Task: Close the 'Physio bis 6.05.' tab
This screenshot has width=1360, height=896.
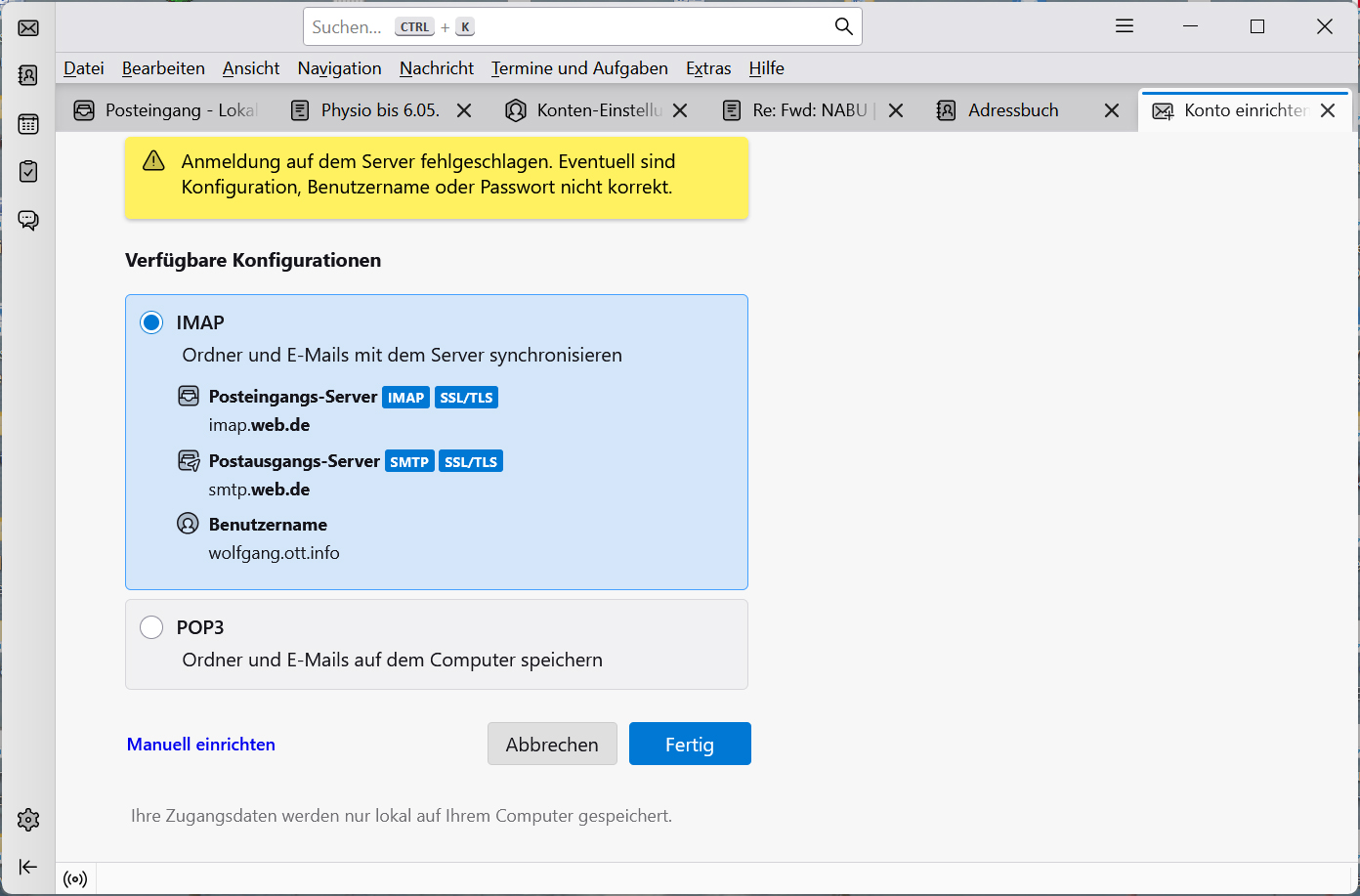Action: tap(464, 110)
